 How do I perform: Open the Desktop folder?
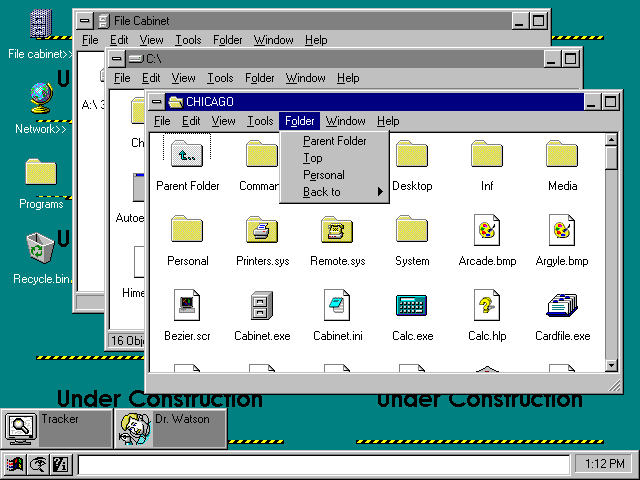click(x=412, y=153)
